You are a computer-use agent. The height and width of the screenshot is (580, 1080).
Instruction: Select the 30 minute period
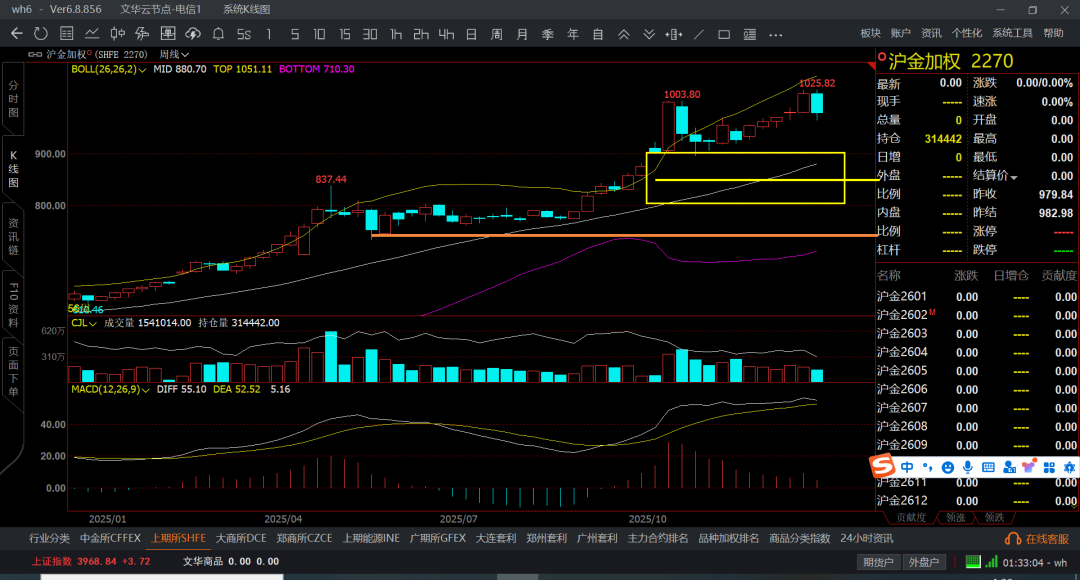tap(370, 34)
